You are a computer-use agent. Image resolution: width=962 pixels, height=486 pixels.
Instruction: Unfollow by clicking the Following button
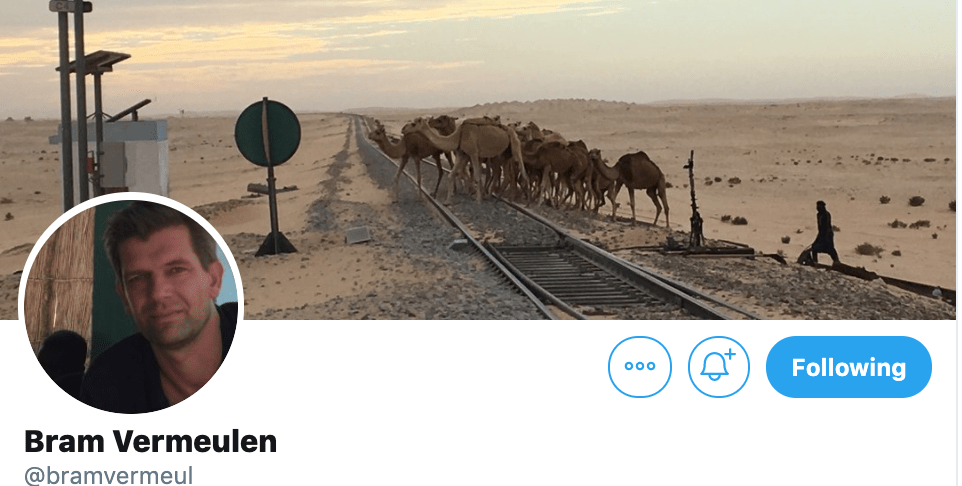point(848,367)
